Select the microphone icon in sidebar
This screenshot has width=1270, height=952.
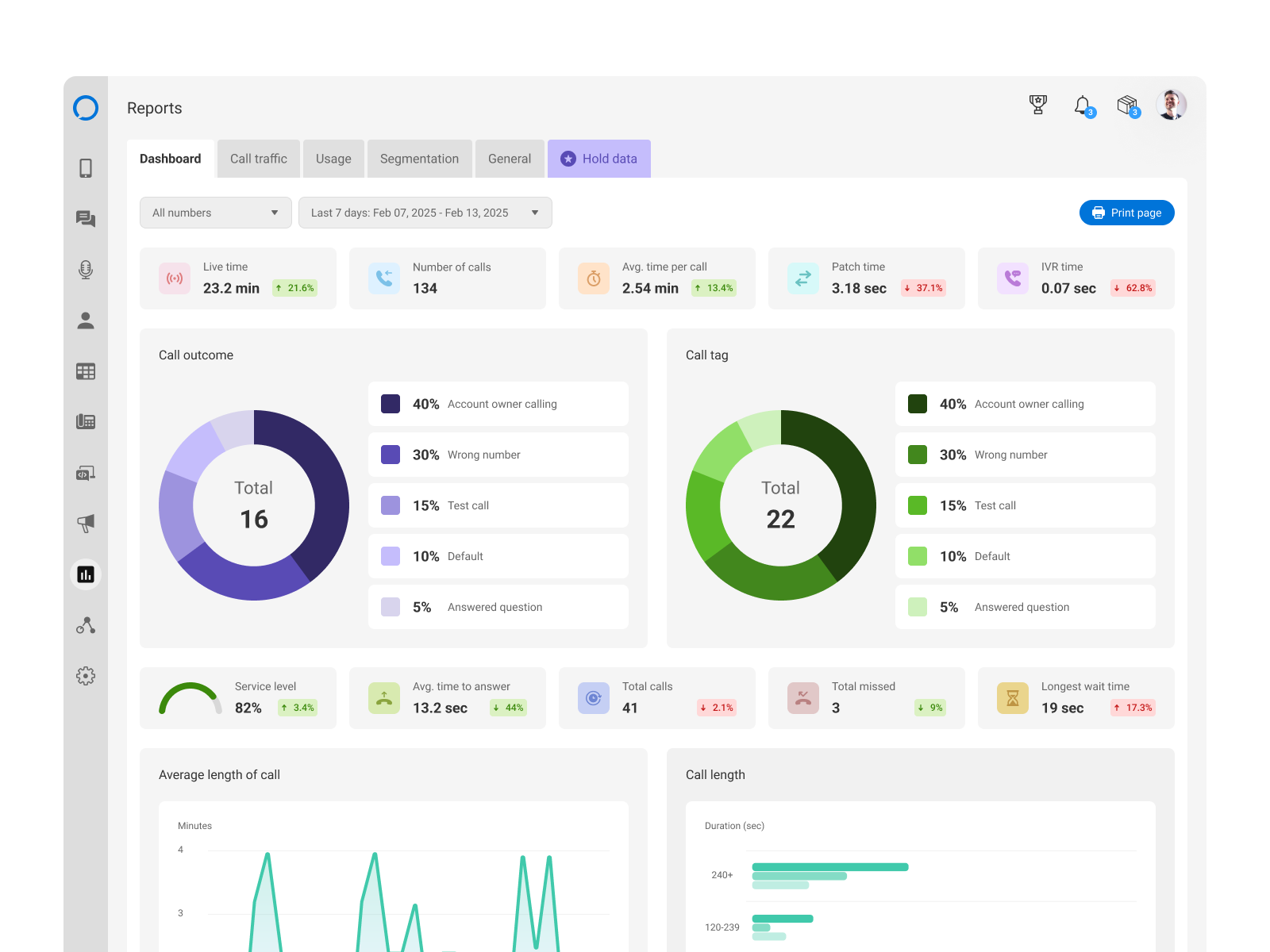click(86, 270)
